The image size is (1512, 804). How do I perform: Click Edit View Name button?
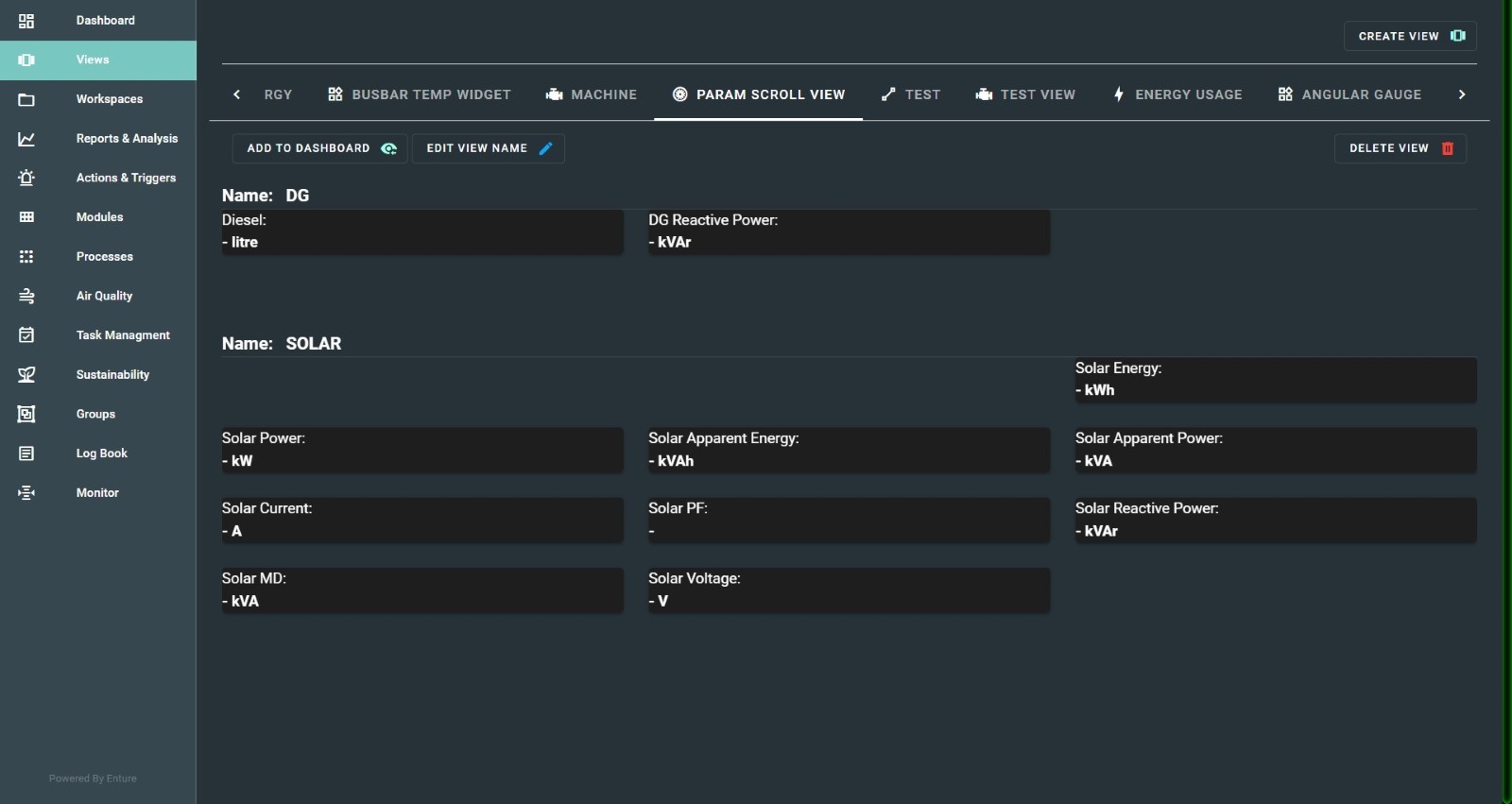click(x=489, y=148)
